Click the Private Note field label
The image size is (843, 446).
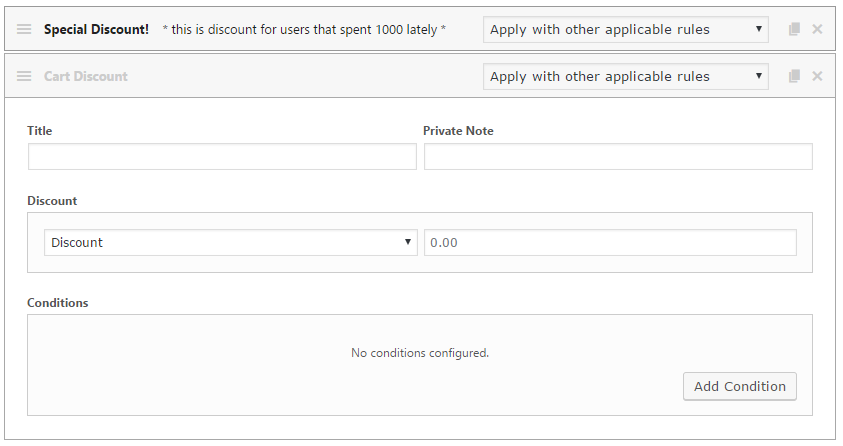(458, 131)
